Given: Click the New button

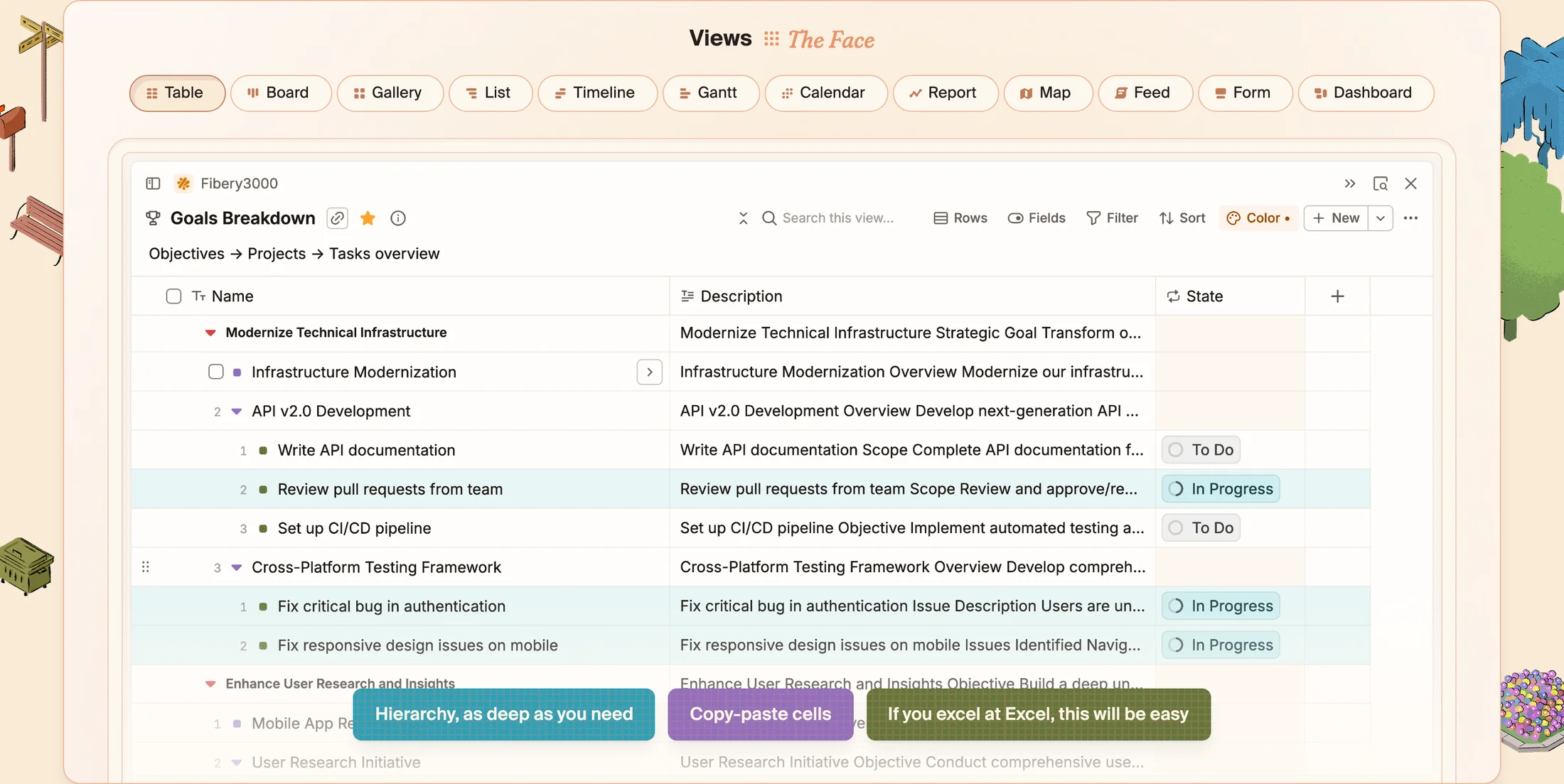Looking at the screenshot, I should pos(1337,218).
